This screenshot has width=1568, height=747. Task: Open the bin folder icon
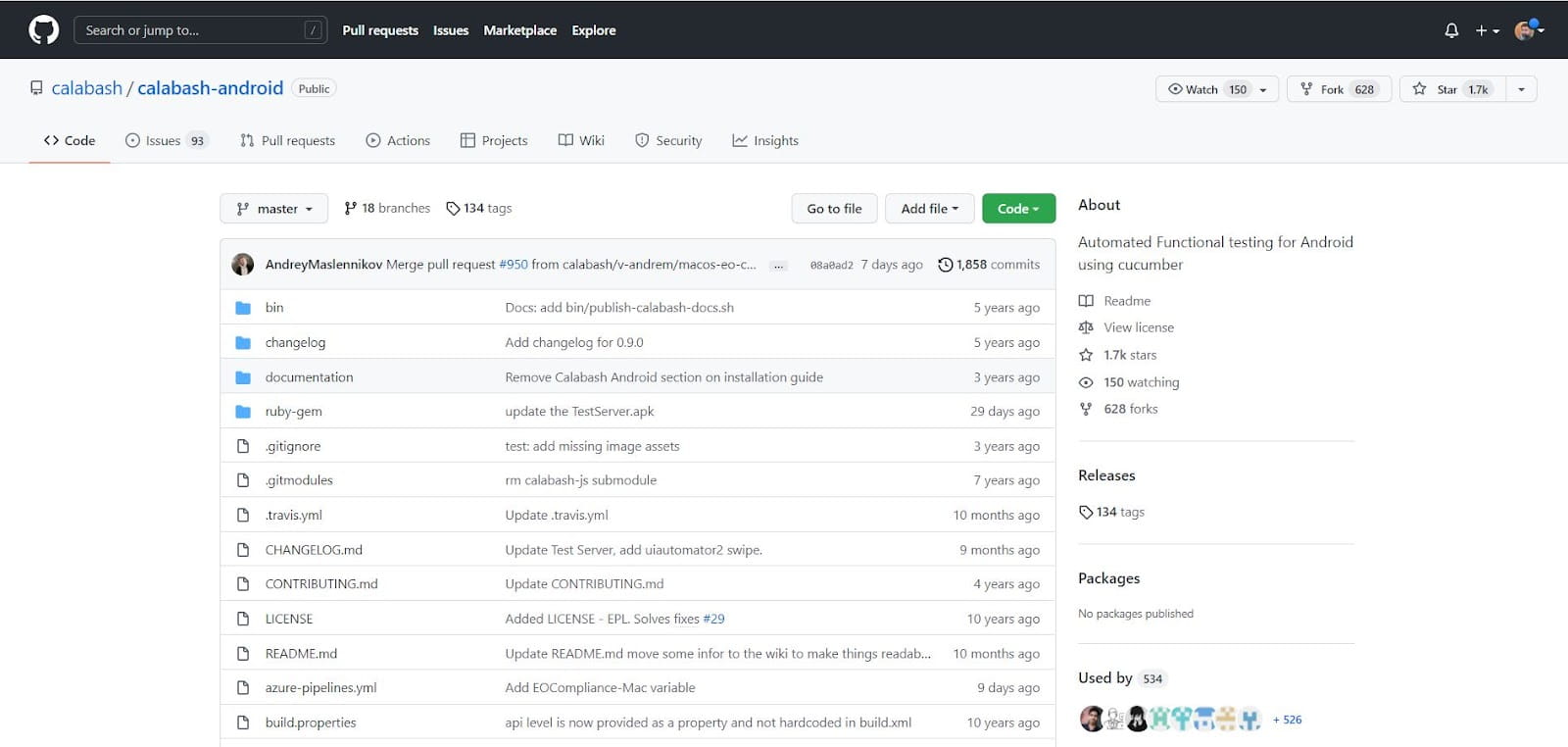(243, 308)
